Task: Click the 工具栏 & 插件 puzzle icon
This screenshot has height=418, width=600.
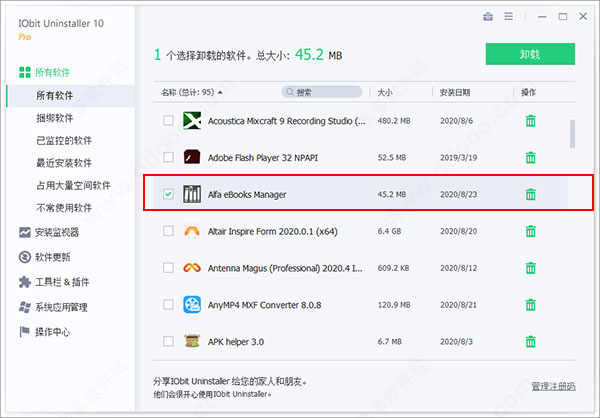Action: (x=25, y=282)
